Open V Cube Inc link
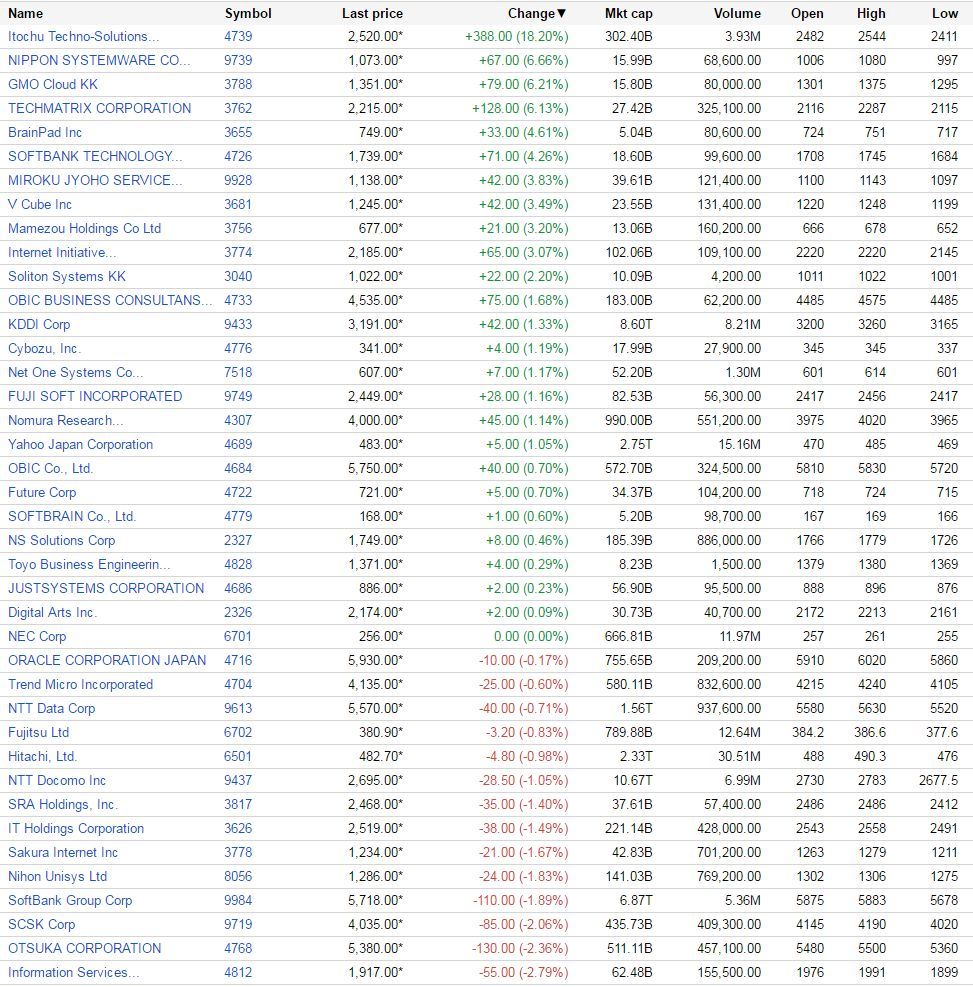This screenshot has width=973, height=987. [40, 205]
